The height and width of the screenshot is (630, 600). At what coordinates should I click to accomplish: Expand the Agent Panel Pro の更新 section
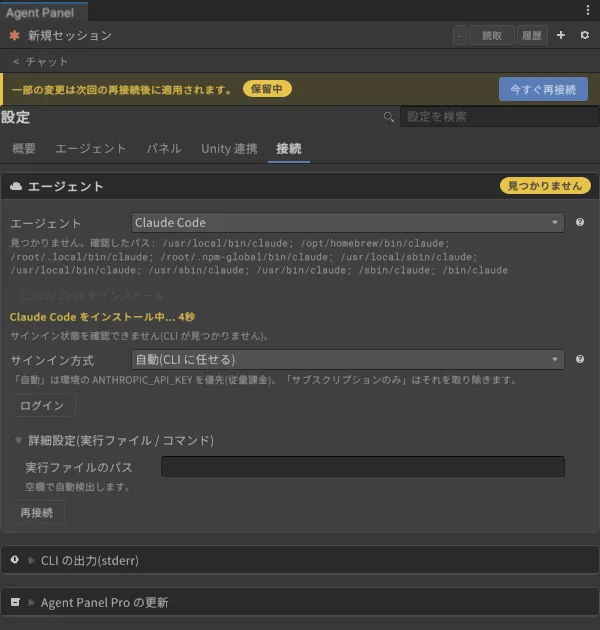[31, 602]
